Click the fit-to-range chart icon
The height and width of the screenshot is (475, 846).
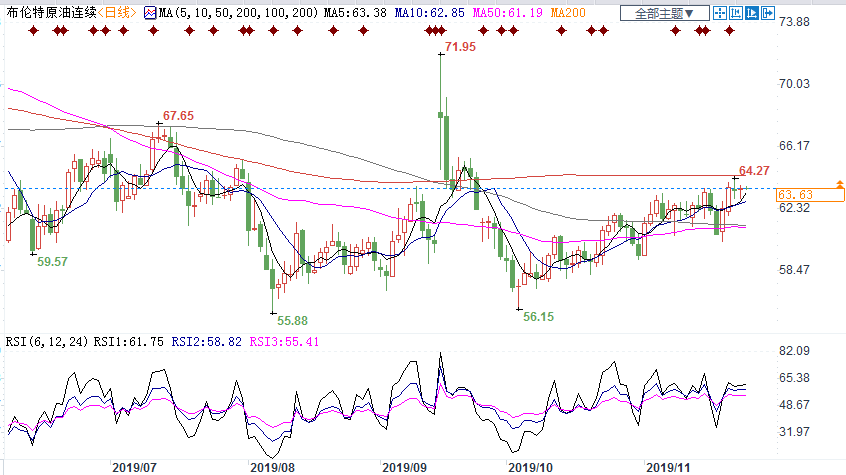pyautogui.click(x=736, y=13)
